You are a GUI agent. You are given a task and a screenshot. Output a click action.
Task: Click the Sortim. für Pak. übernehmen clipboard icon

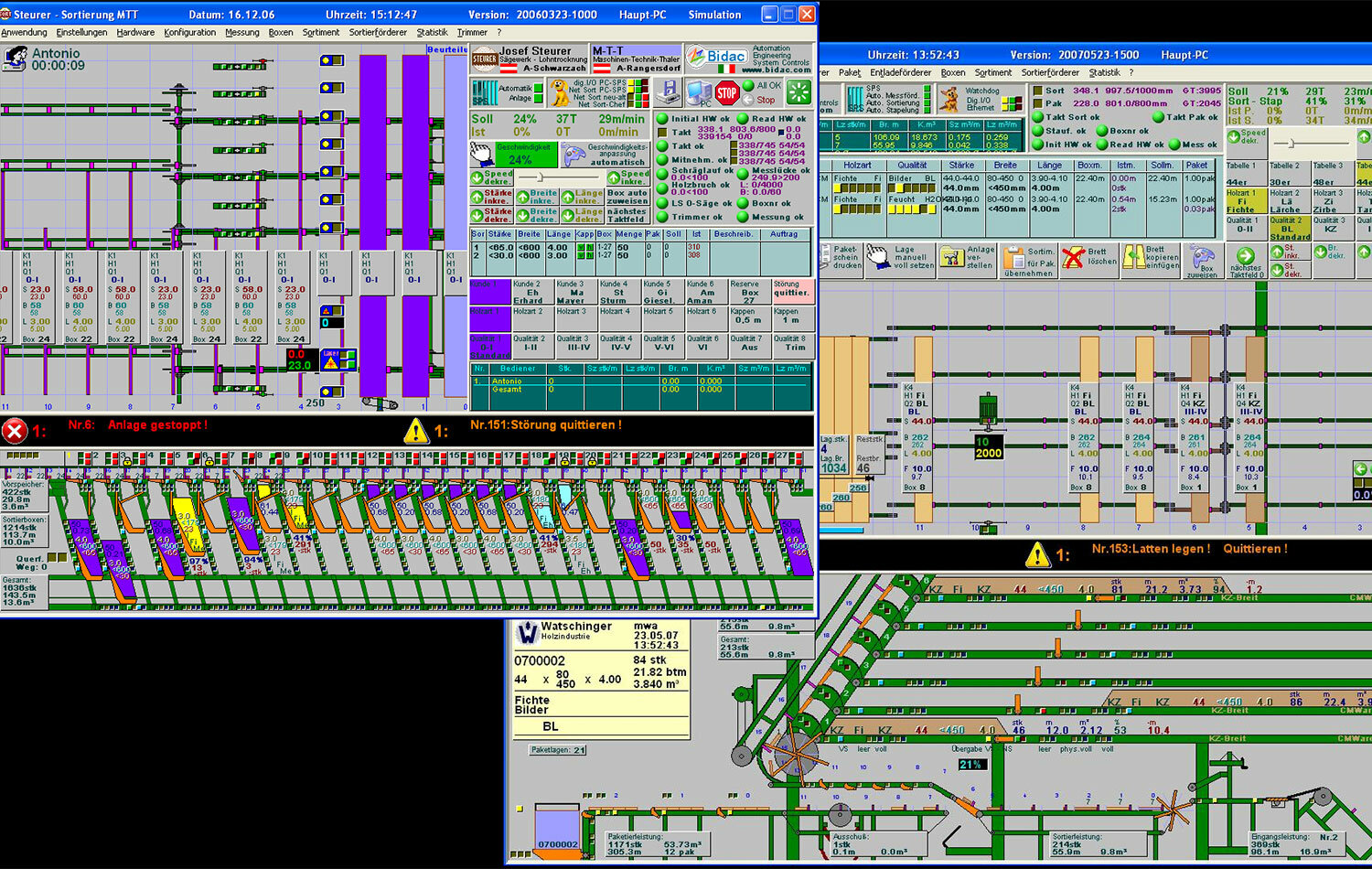[x=1013, y=258]
